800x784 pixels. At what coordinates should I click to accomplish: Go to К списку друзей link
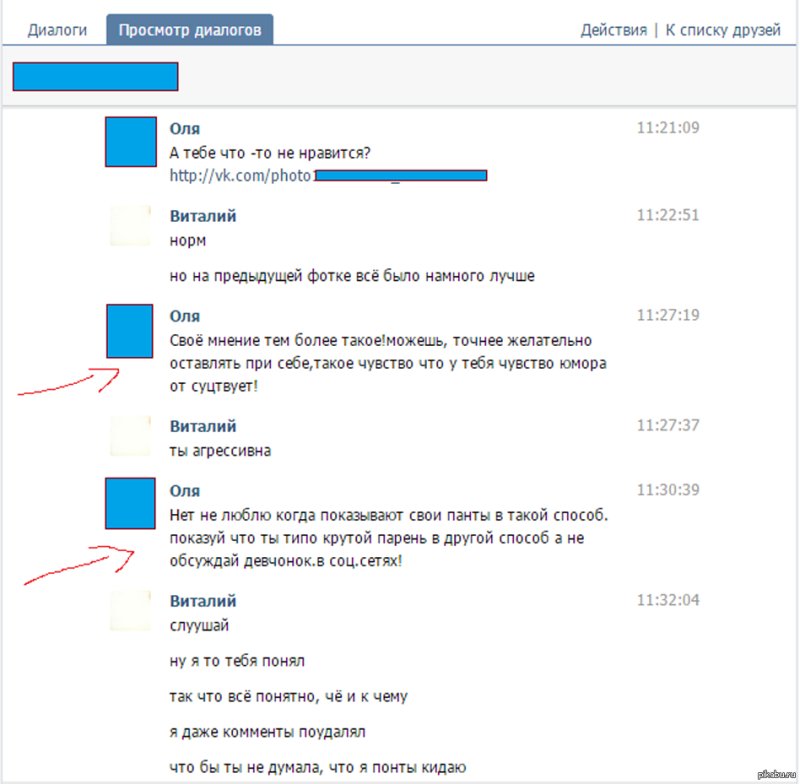pos(722,30)
